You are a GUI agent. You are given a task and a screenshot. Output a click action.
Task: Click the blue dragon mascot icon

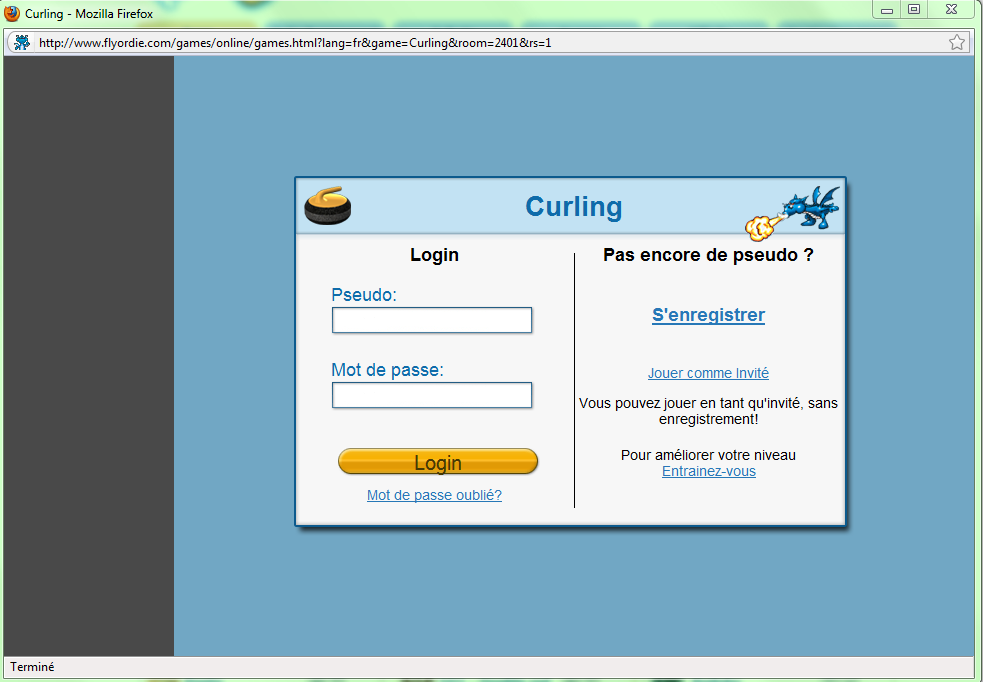coord(793,212)
